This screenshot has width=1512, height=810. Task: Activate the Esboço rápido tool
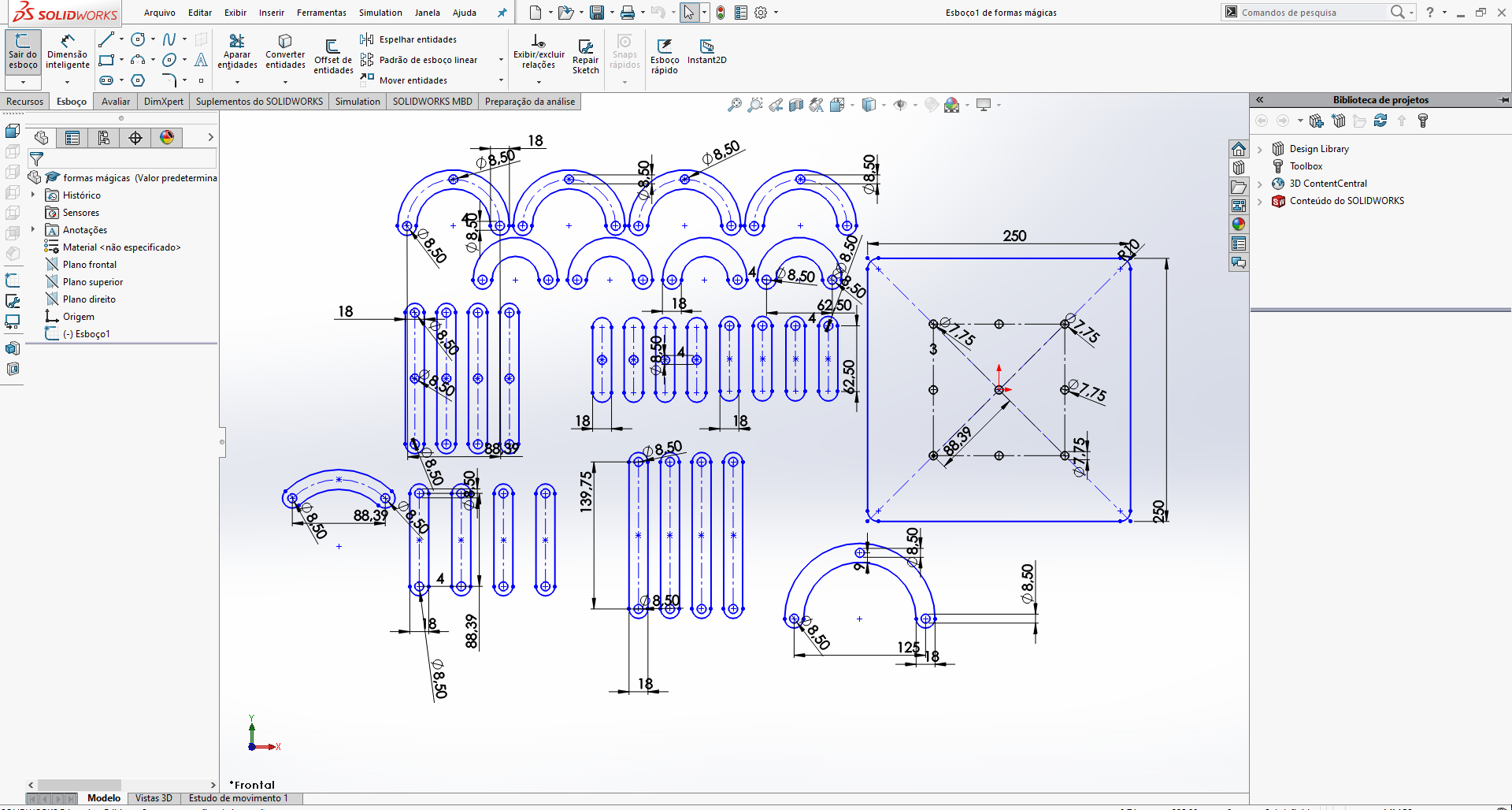[665, 56]
